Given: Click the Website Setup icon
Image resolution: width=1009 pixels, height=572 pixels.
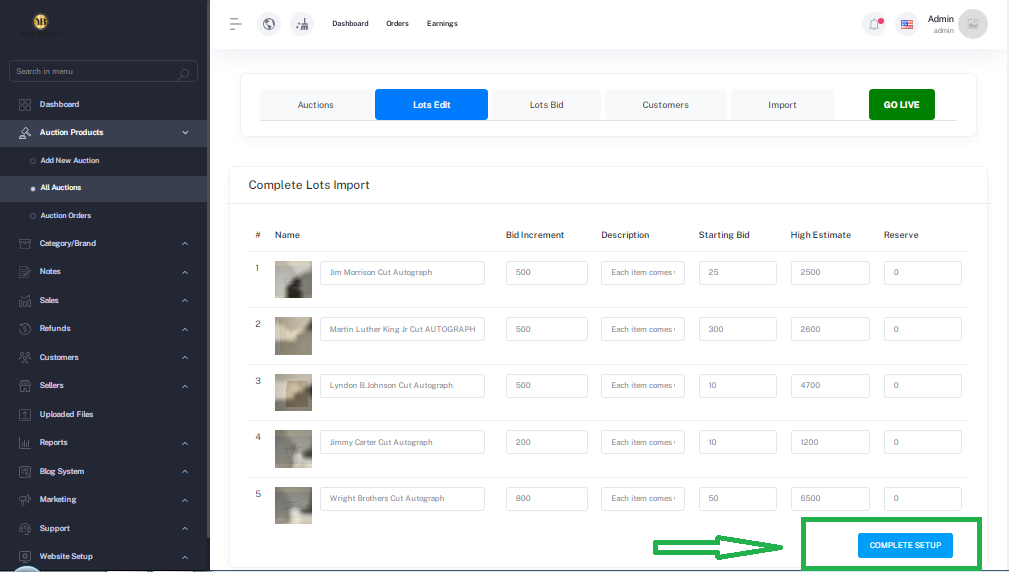Looking at the screenshot, I should click(x=25, y=557).
